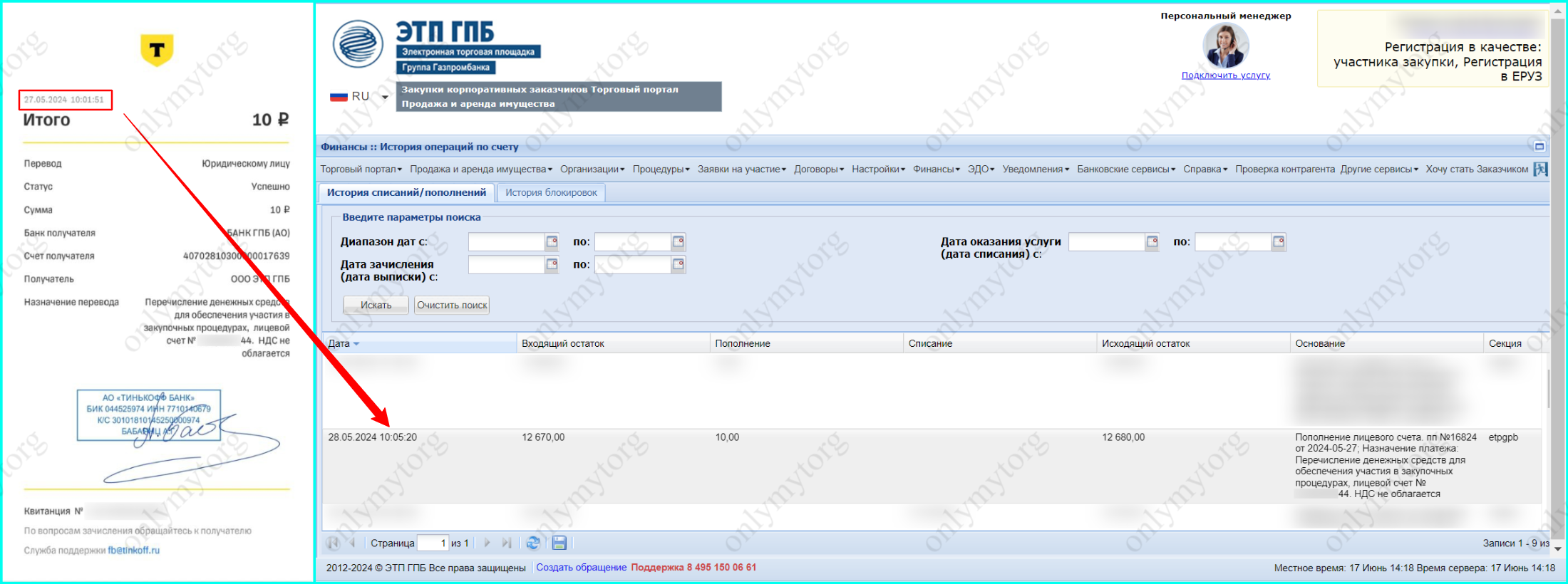Open the calendar picker for 'Диапазон дат с'

(x=552, y=242)
